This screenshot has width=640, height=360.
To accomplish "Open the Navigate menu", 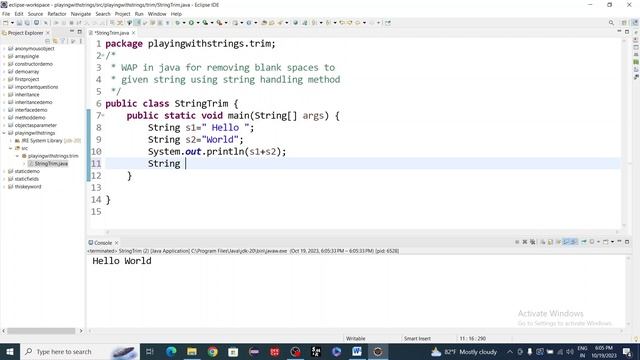I will point(81,14).
